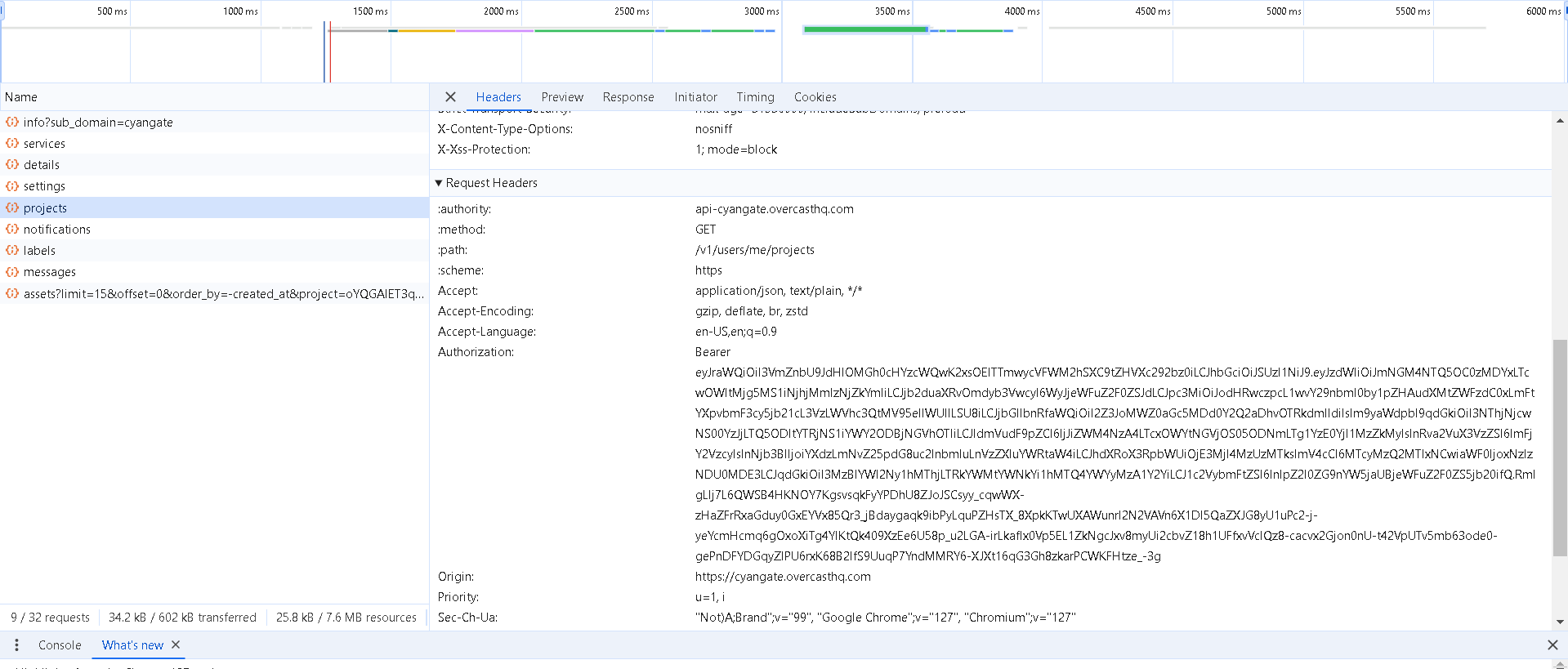Click the icon next to labels request
The height and width of the screenshot is (669, 1568).
click(x=12, y=251)
